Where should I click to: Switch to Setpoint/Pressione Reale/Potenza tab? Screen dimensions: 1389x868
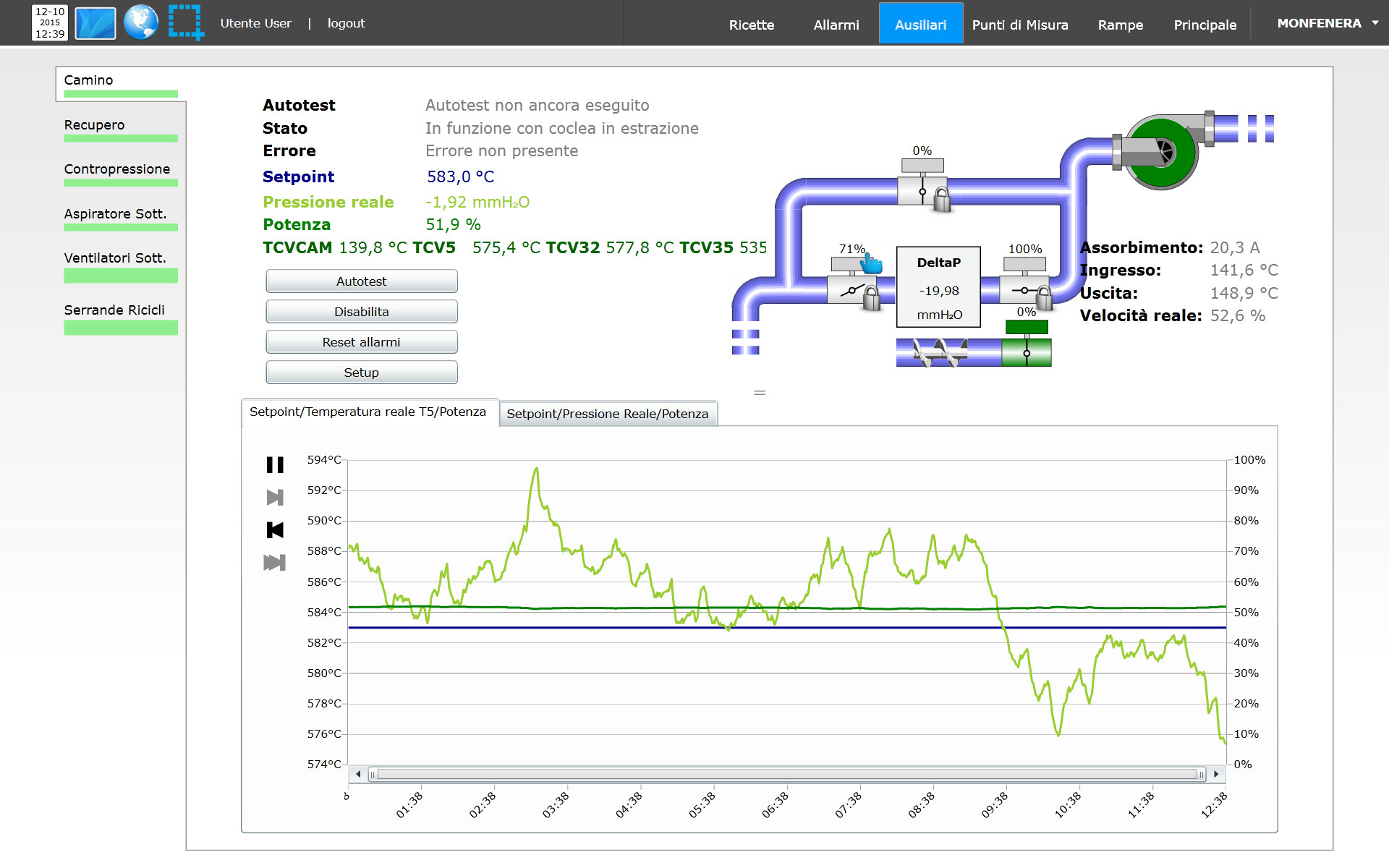(x=608, y=414)
